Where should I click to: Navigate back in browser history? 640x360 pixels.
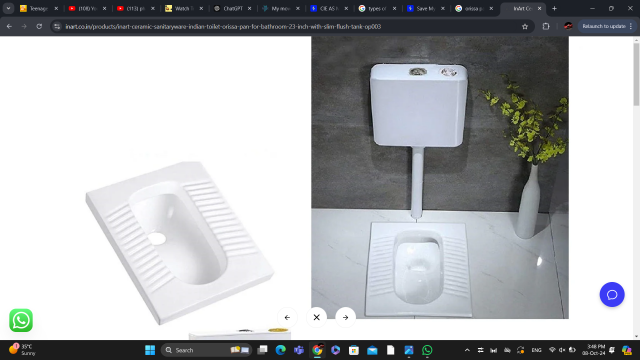[x=9, y=27]
